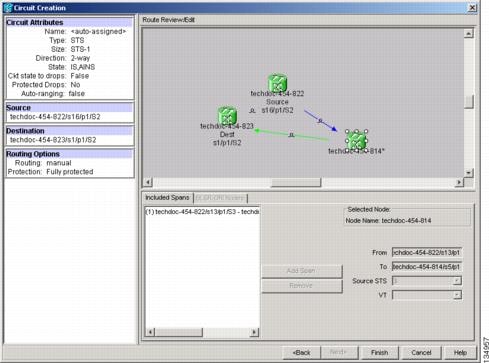Select the techdoc-454-823 destination node icon
The width and height of the screenshot is (489, 363).
click(x=227, y=115)
